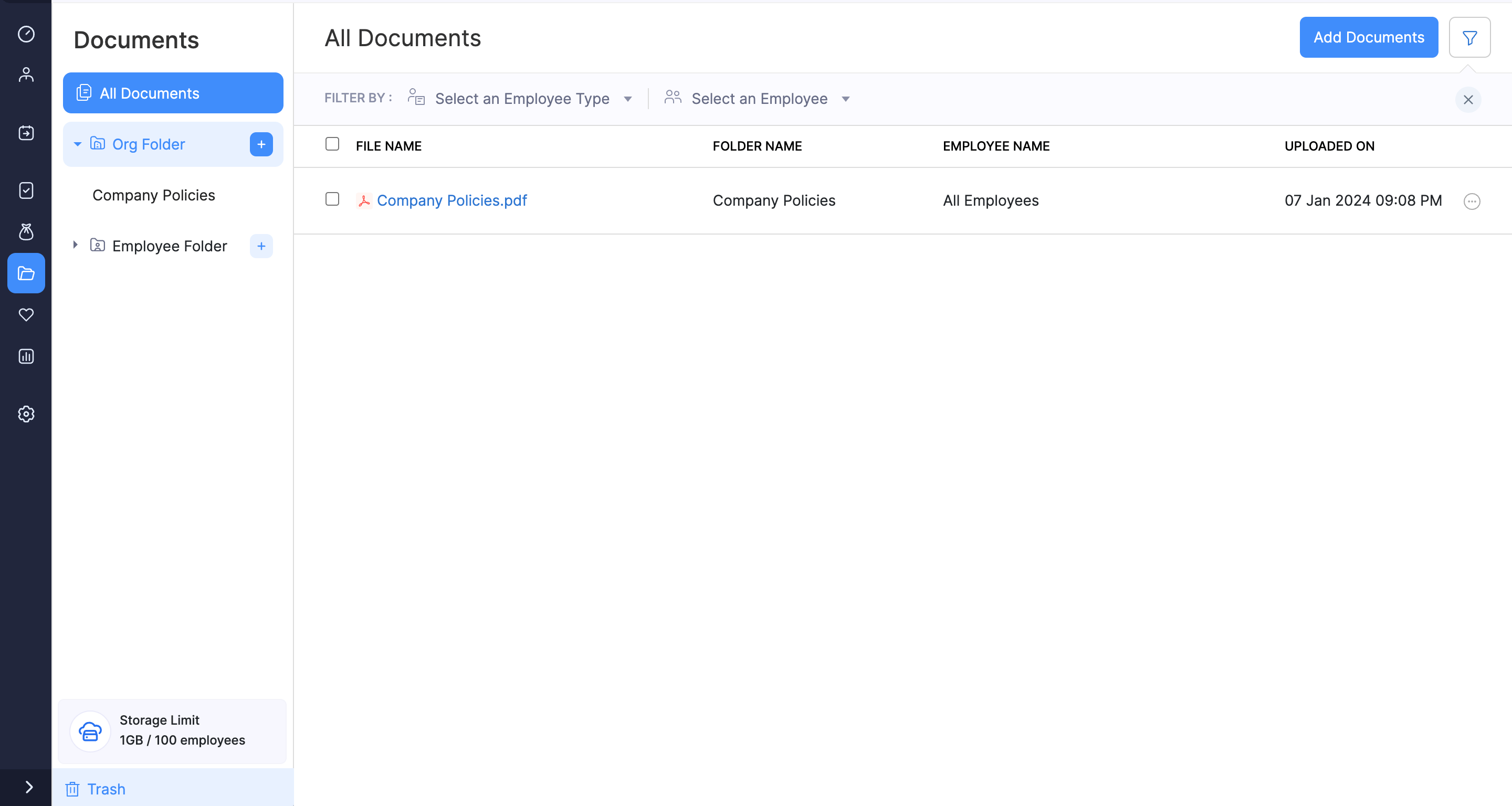The image size is (1512, 806).
Task: Open the three-dot actions menu on the file row
Action: pos(1473,201)
